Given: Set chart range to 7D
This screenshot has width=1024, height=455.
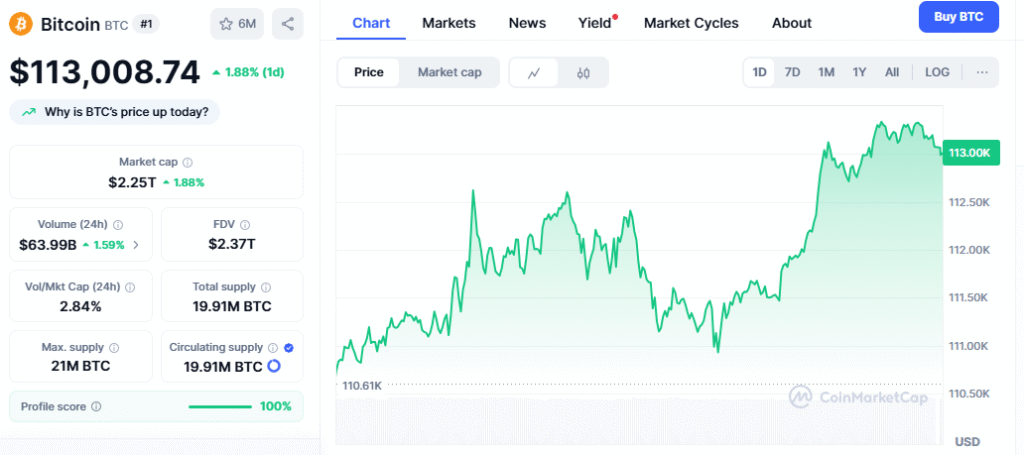Looking at the screenshot, I should tap(792, 72).
